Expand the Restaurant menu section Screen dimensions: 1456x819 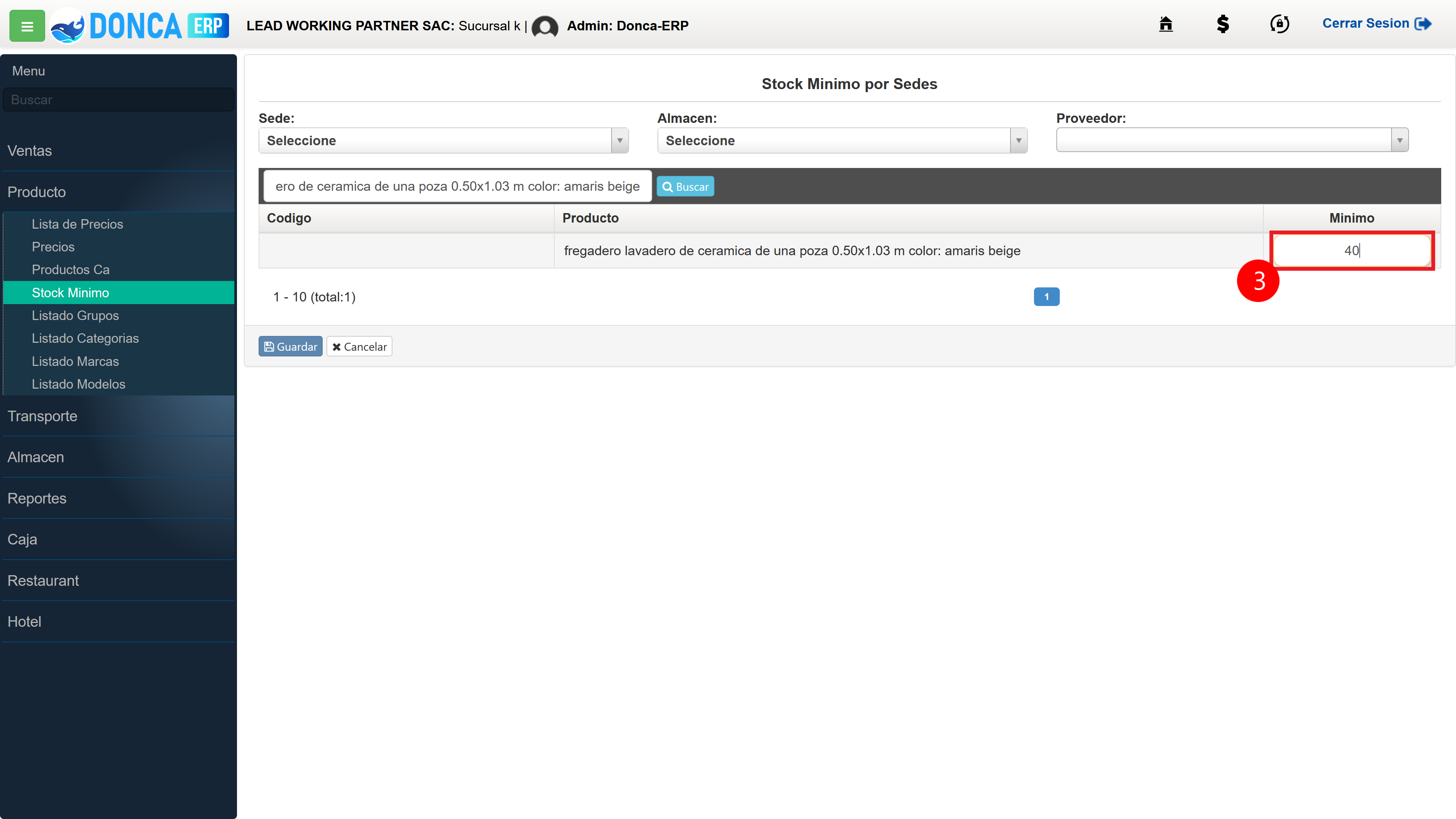click(119, 581)
